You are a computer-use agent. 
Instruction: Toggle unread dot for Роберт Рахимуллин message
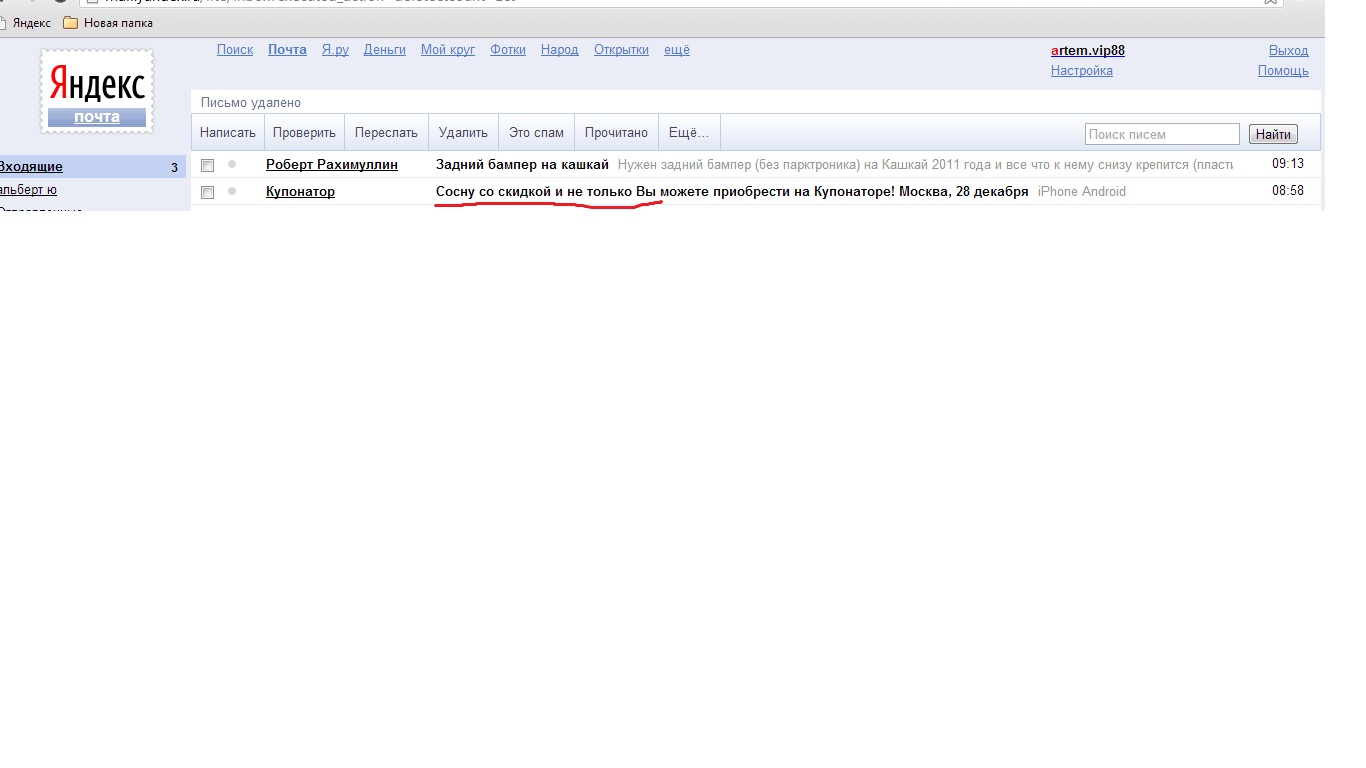(x=232, y=164)
